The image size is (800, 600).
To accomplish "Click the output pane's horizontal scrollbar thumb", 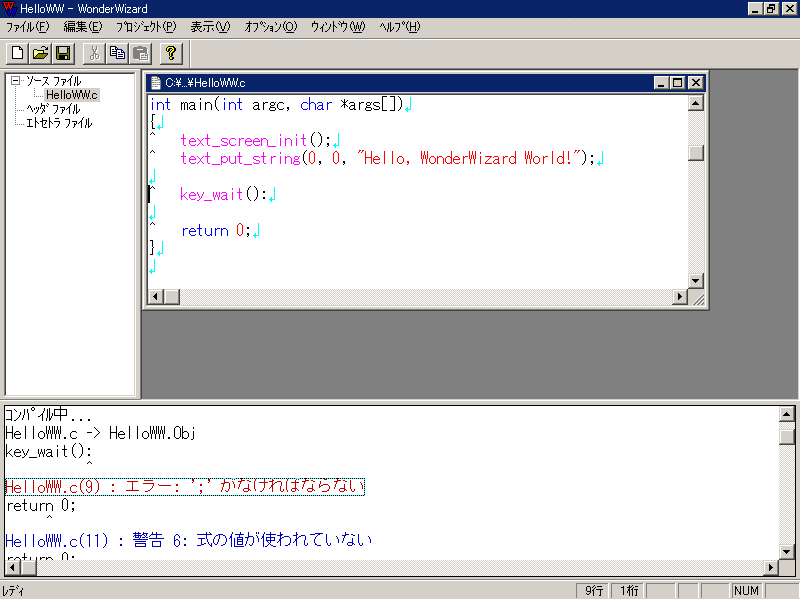I will [29, 567].
